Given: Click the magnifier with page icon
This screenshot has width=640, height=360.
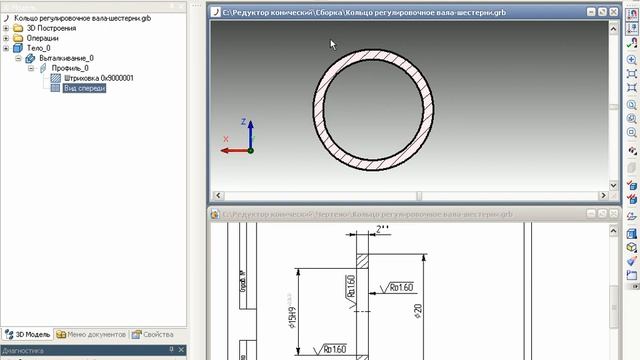Looking at the screenshot, I should (632, 105).
